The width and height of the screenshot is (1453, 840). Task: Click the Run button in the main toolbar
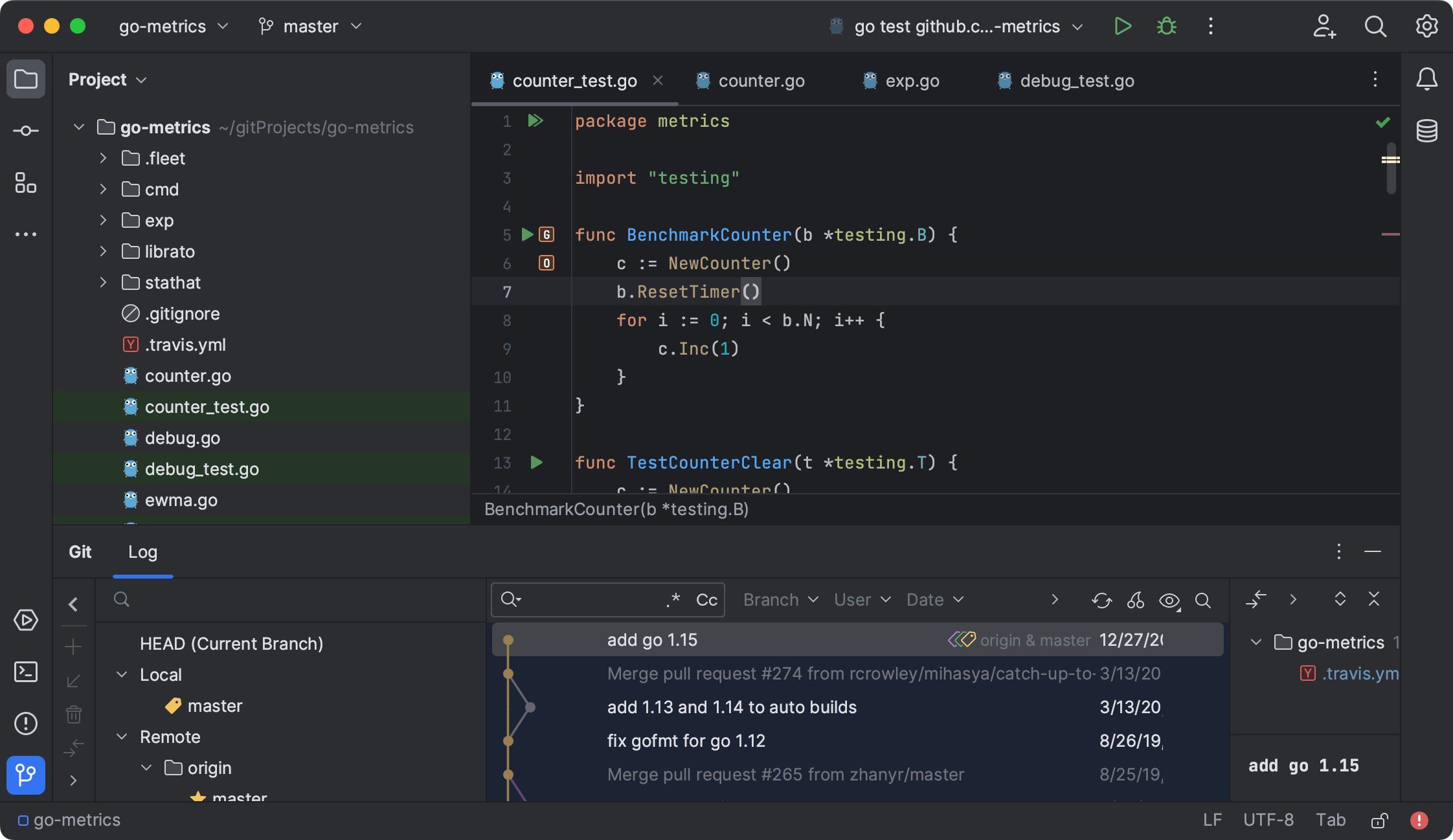point(1123,26)
